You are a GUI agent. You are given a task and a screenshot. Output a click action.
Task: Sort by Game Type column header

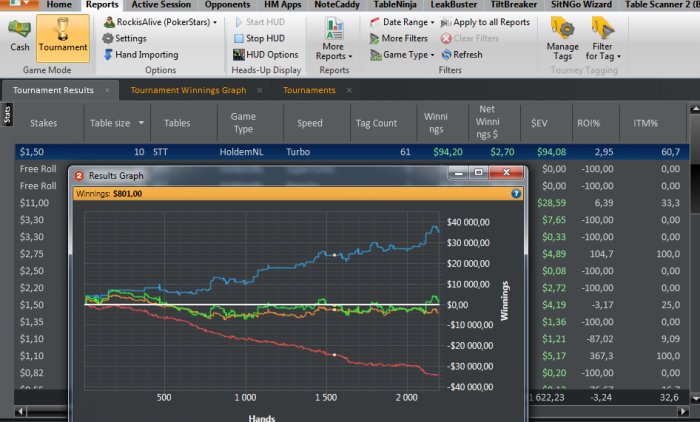pos(243,123)
